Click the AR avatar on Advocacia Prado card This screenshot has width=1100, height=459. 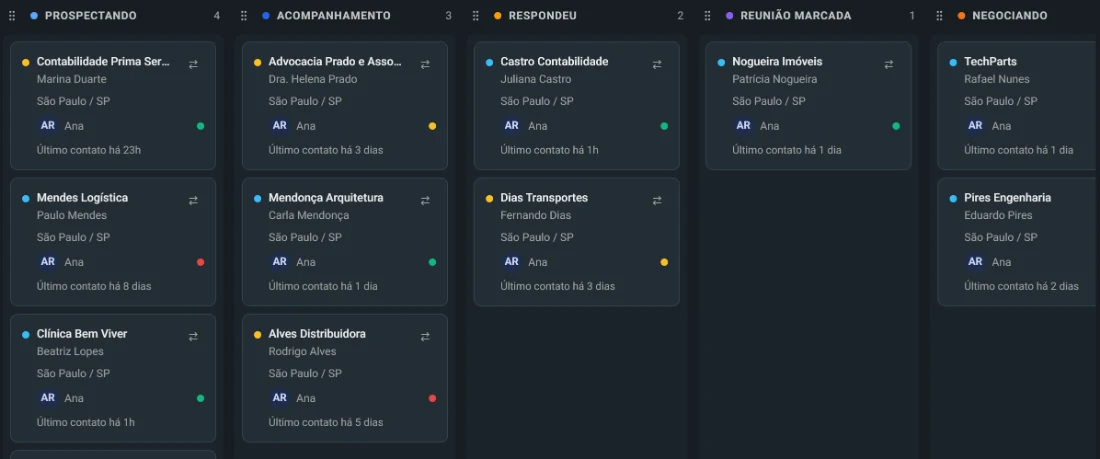point(280,126)
